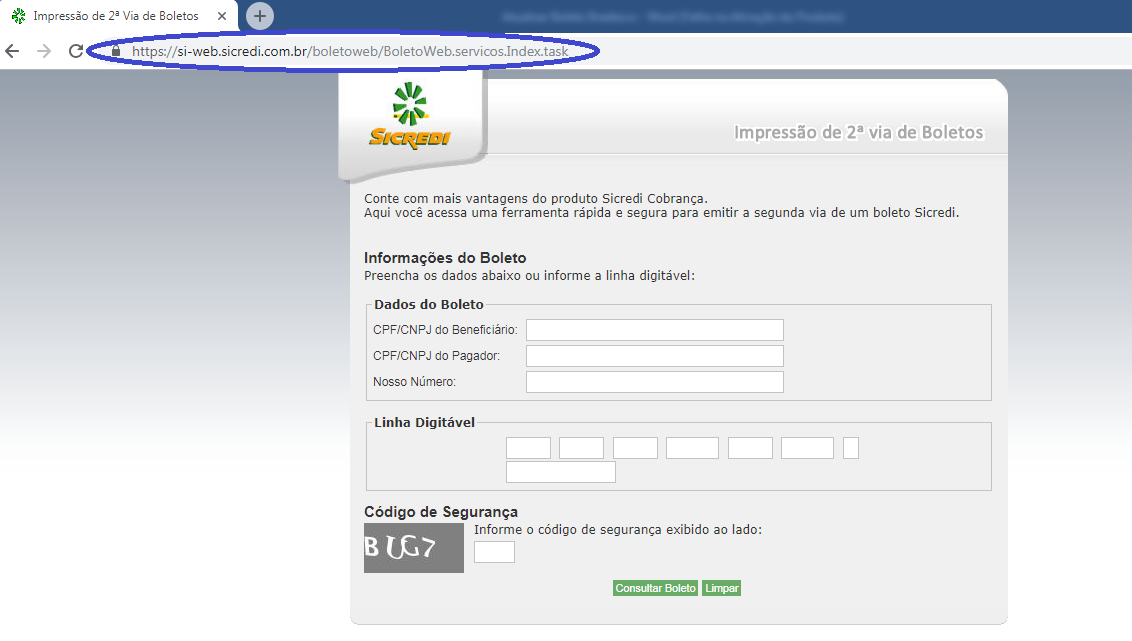Click the 'CPF/CNPJ do Pagador:' label
The image size is (1132, 641).
click(437, 356)
